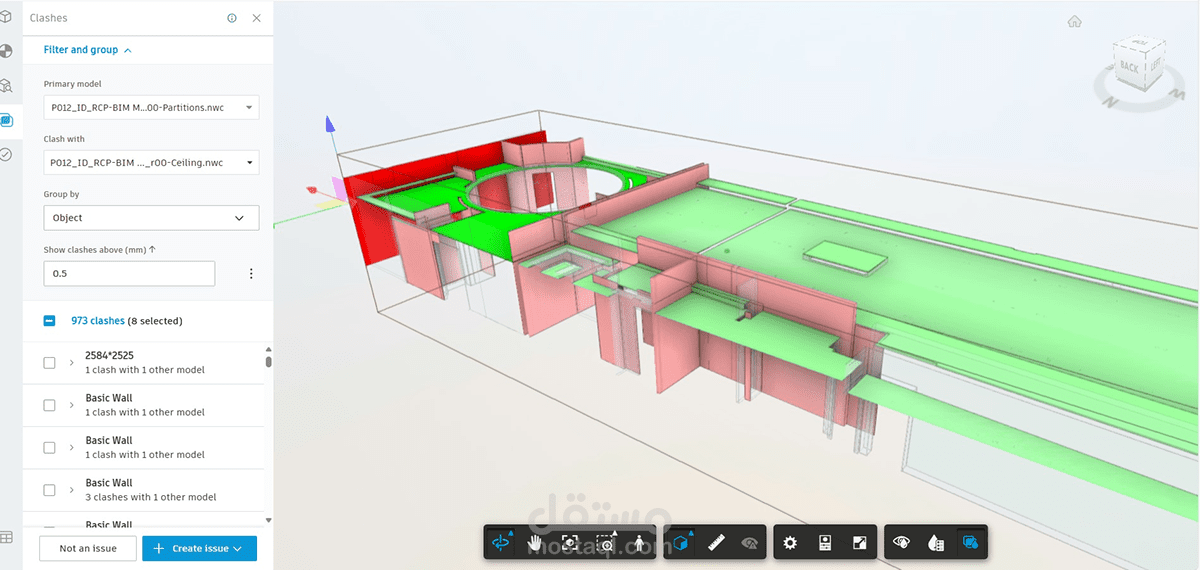
Task: Toggle full screen mode icon
Action: (859, 543)
